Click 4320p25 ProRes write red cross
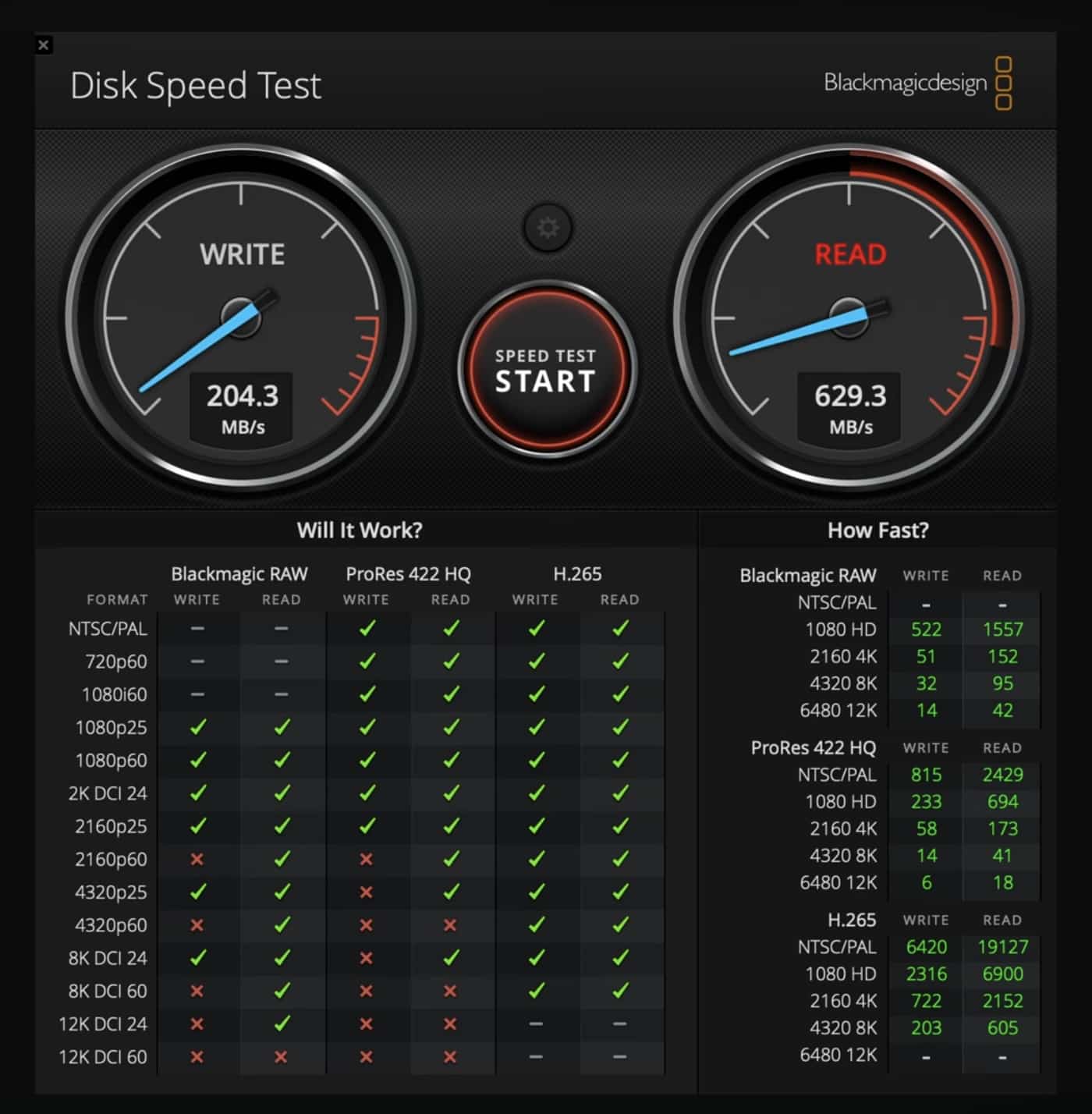This screenshot has width=1092, height=1114. tap(366, 892)
